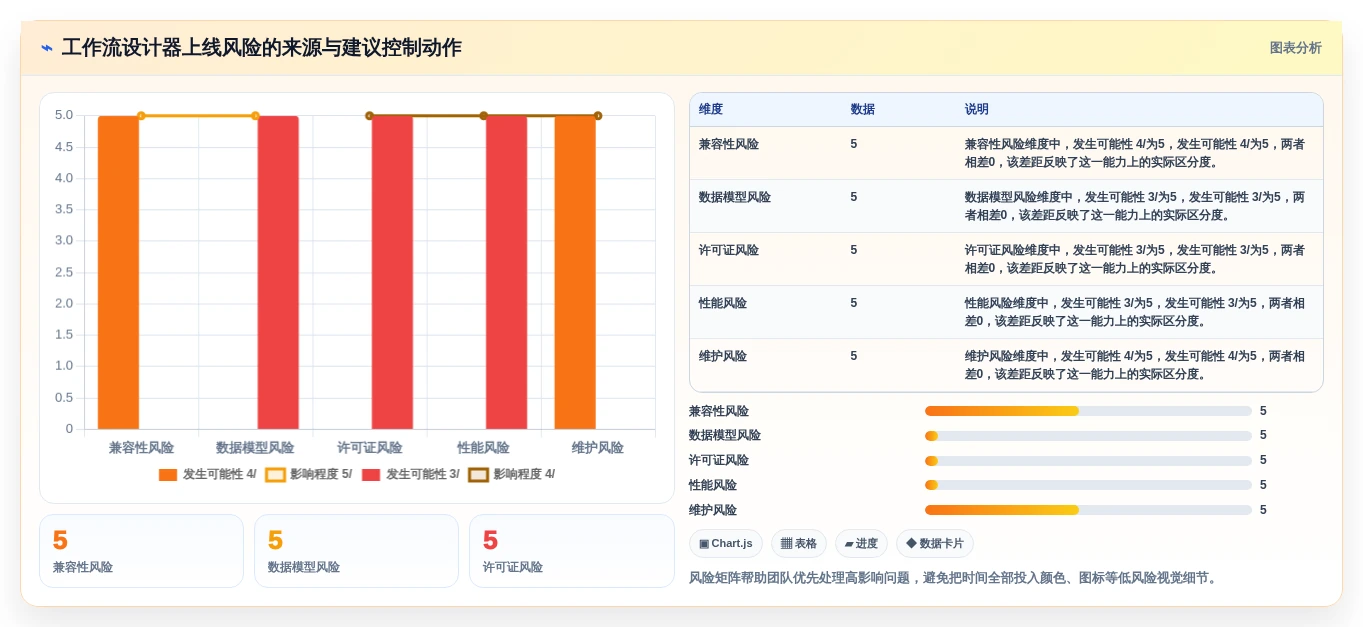
Task: Toggle the red 发生可能性 3/ legend entry
Action: click(x=411, y=474)
